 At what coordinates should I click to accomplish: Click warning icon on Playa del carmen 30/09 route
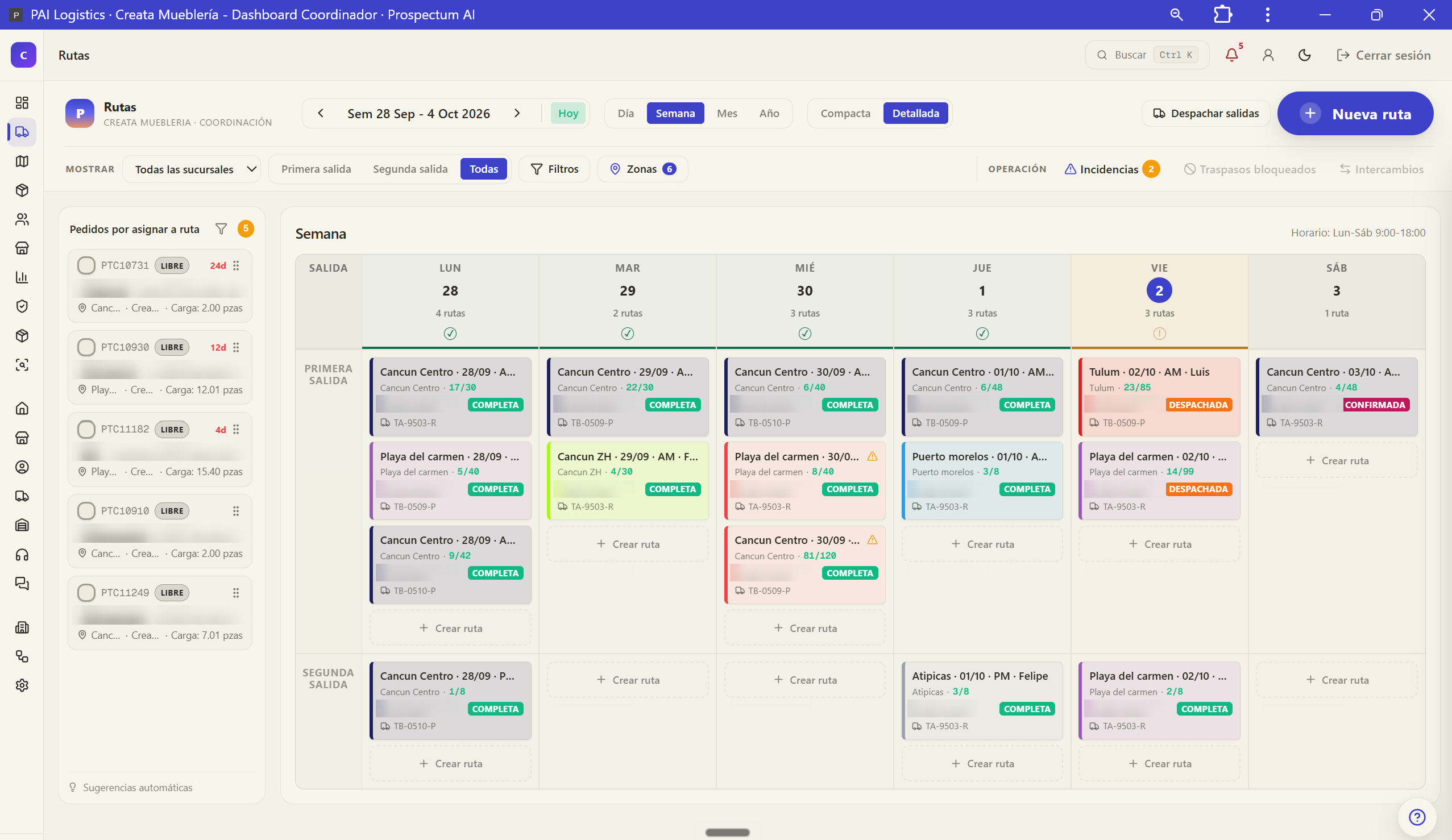click(872, 456)
